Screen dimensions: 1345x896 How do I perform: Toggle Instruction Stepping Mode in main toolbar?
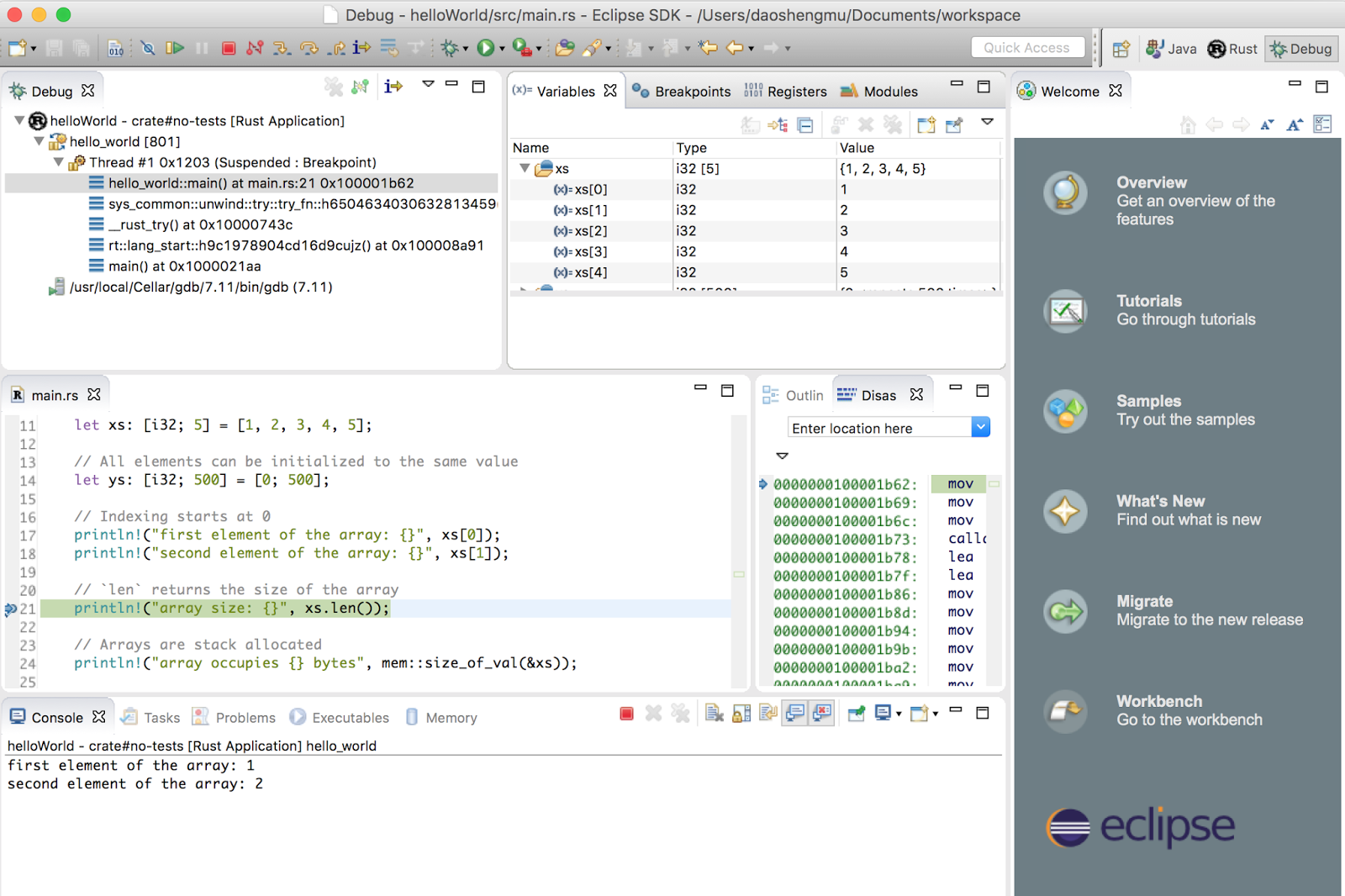361,48
